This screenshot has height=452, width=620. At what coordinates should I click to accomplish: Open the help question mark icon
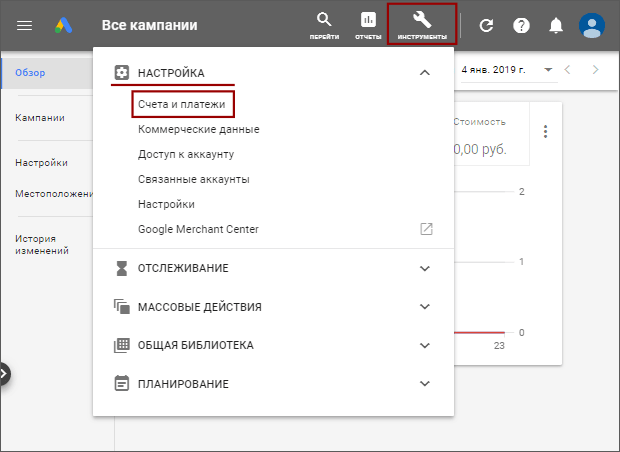(521, 26)
